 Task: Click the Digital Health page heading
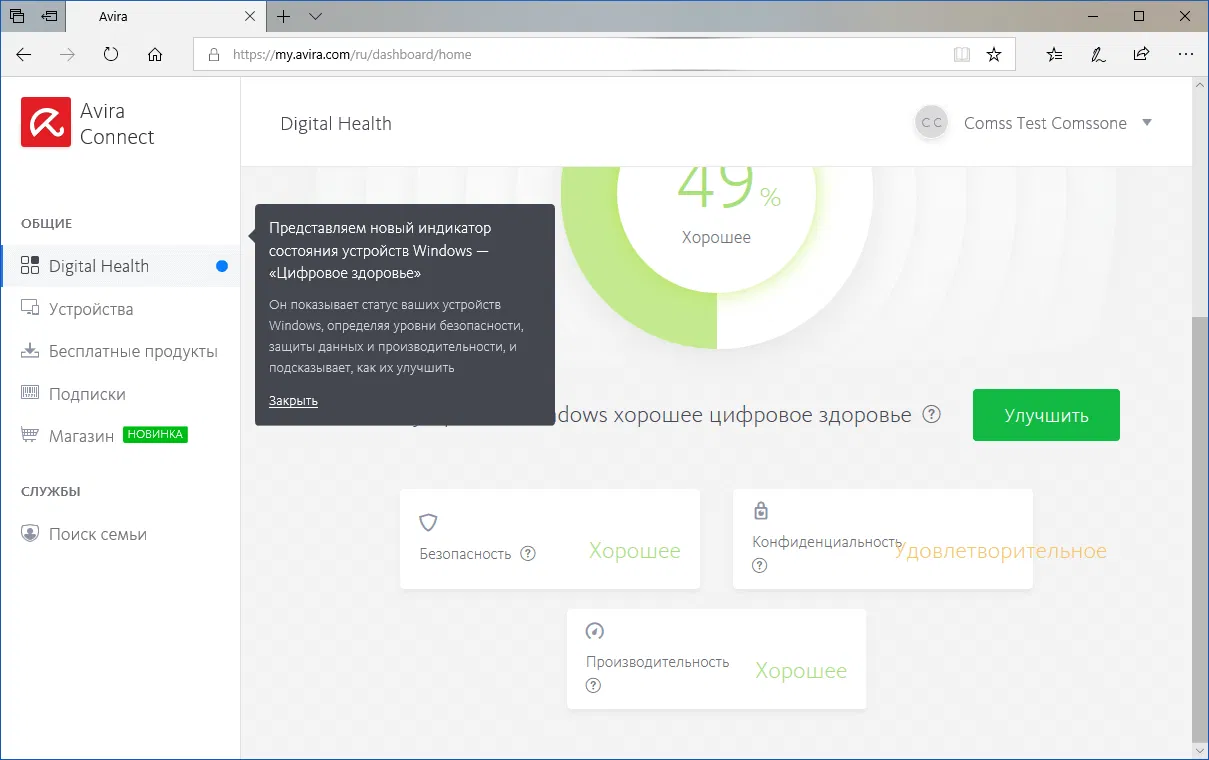336,124
